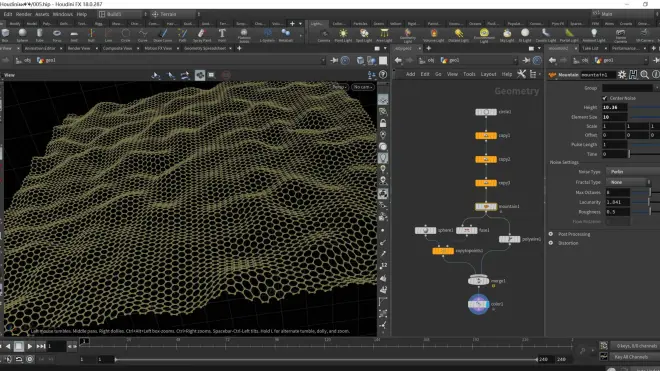Image resolution: width=660 pixels, height=371 pixels.
Task: Open the Group parameter dropdown arrow
Action: click(656, 88)
